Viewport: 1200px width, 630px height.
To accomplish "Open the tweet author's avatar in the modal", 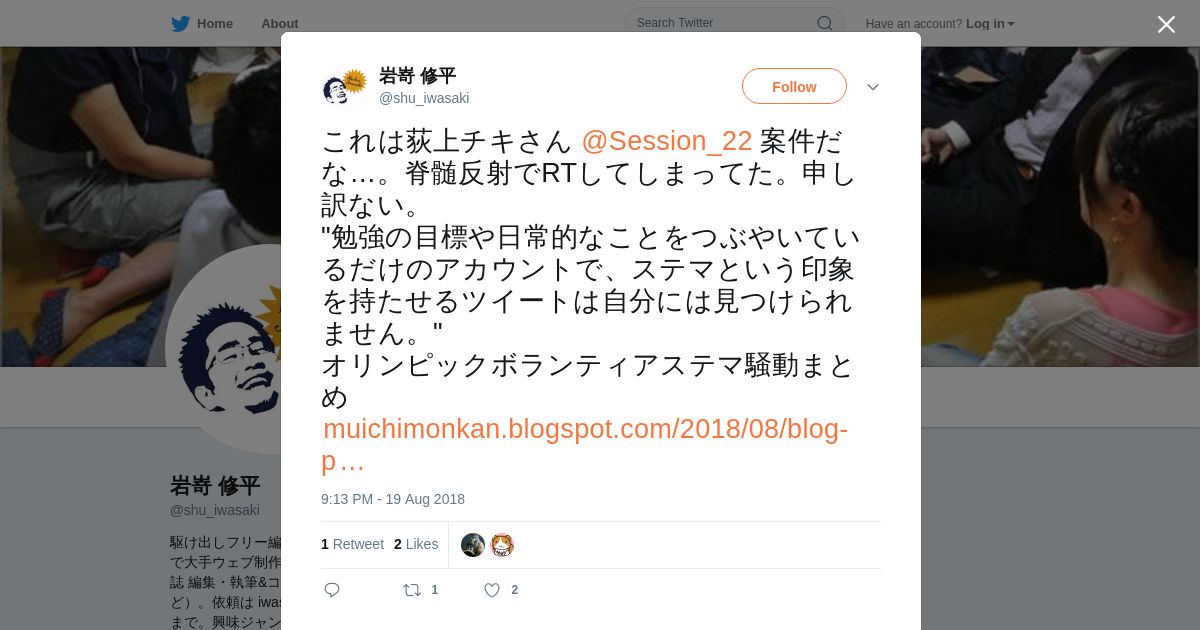I will (x=344, y=87).
